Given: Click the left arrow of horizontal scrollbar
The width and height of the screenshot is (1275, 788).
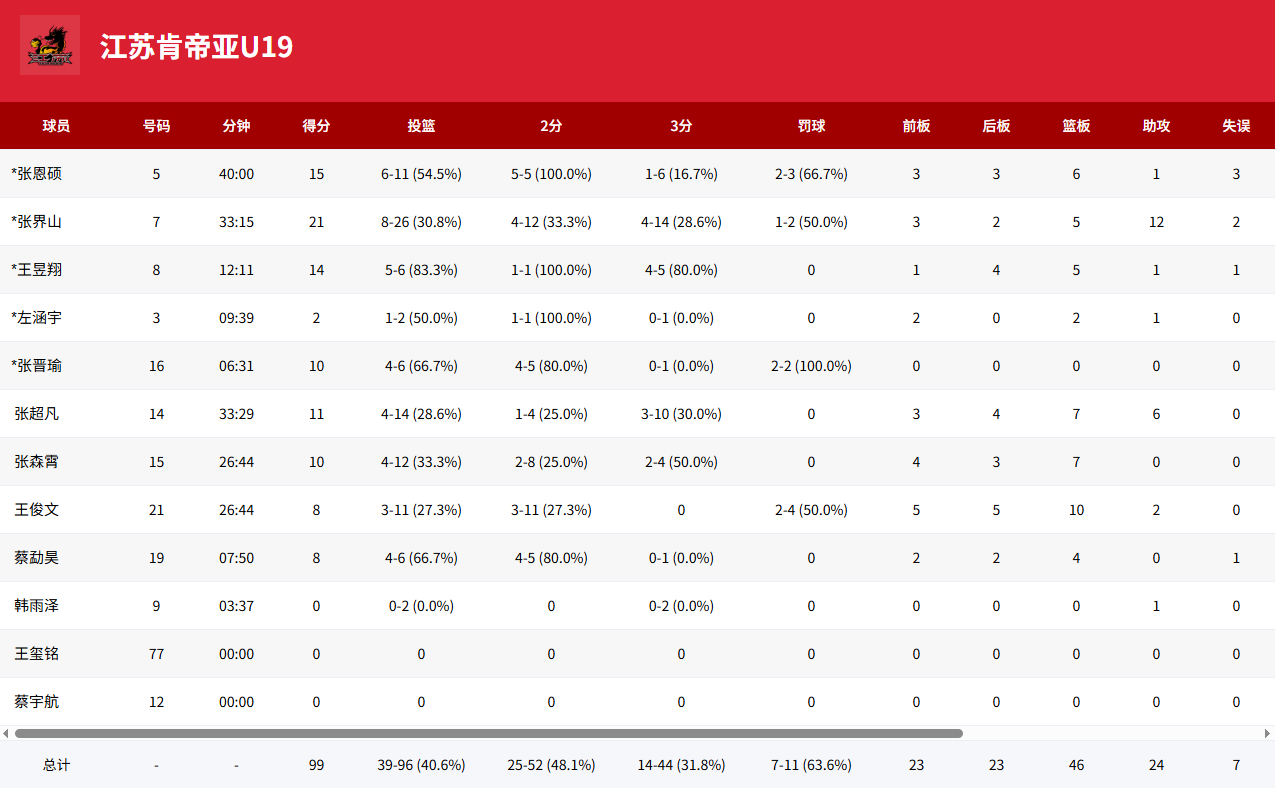Looking at the screenshot, I should coord(6,733).
